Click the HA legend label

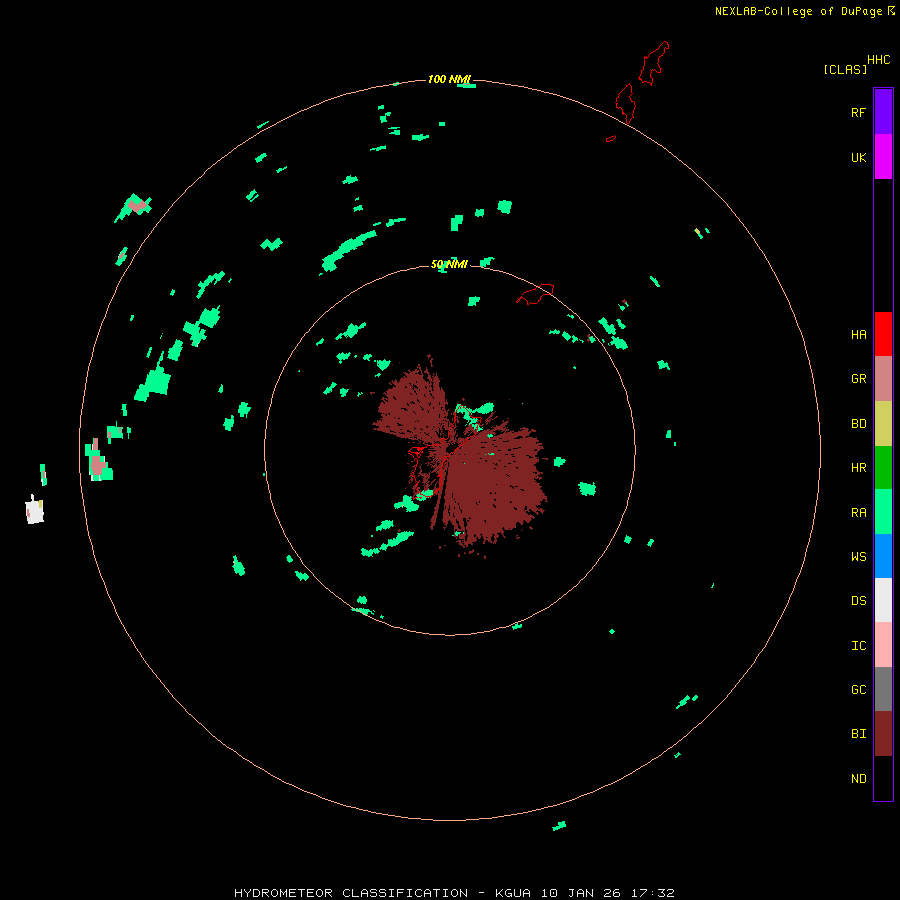tap(858, 335)
